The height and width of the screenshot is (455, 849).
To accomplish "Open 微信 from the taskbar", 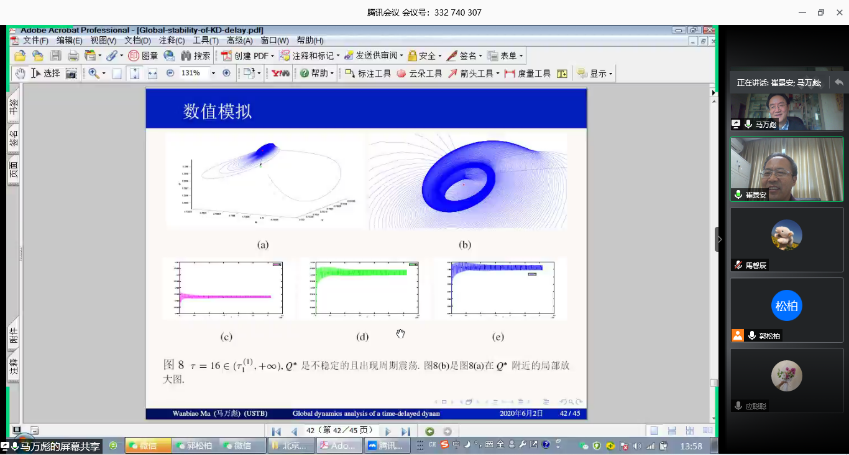I will click(x=147, y=445).
